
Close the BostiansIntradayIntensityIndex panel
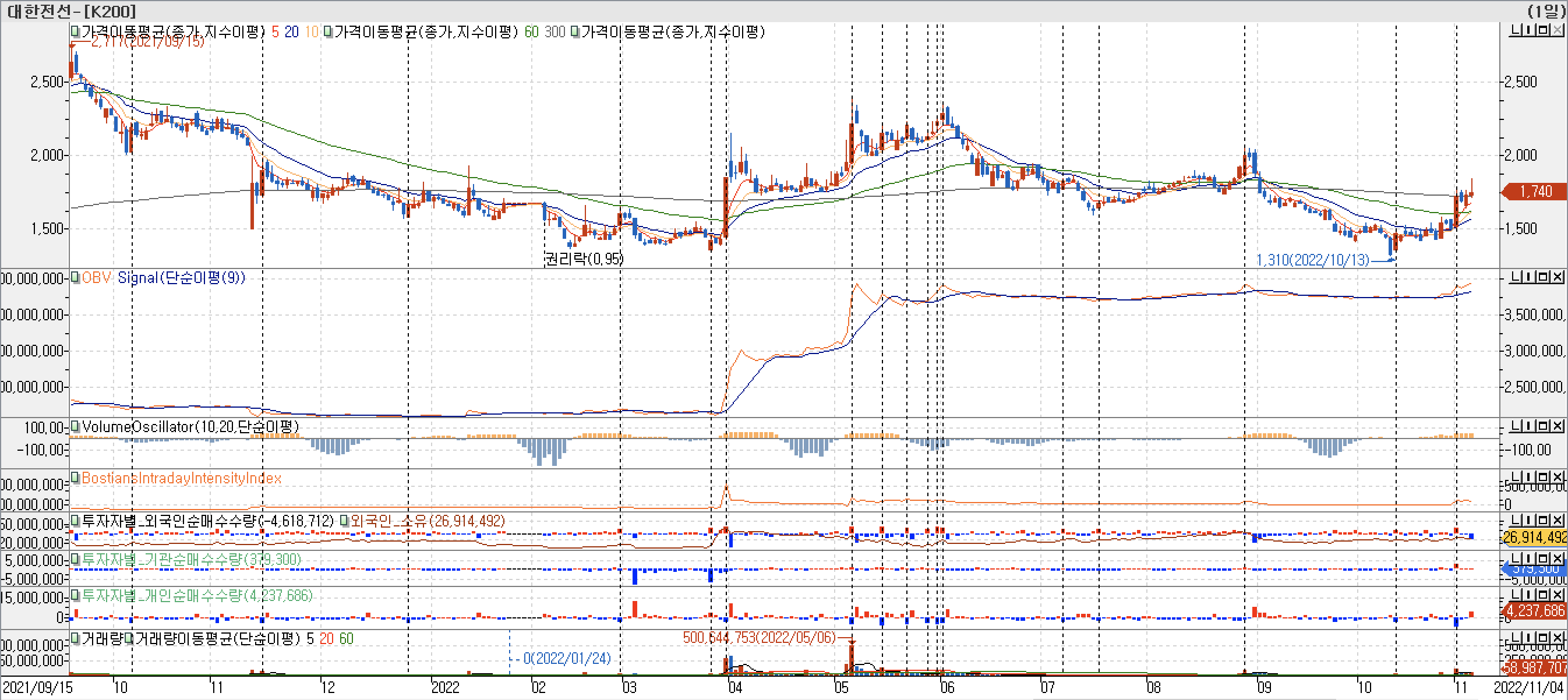(1557, 476)
